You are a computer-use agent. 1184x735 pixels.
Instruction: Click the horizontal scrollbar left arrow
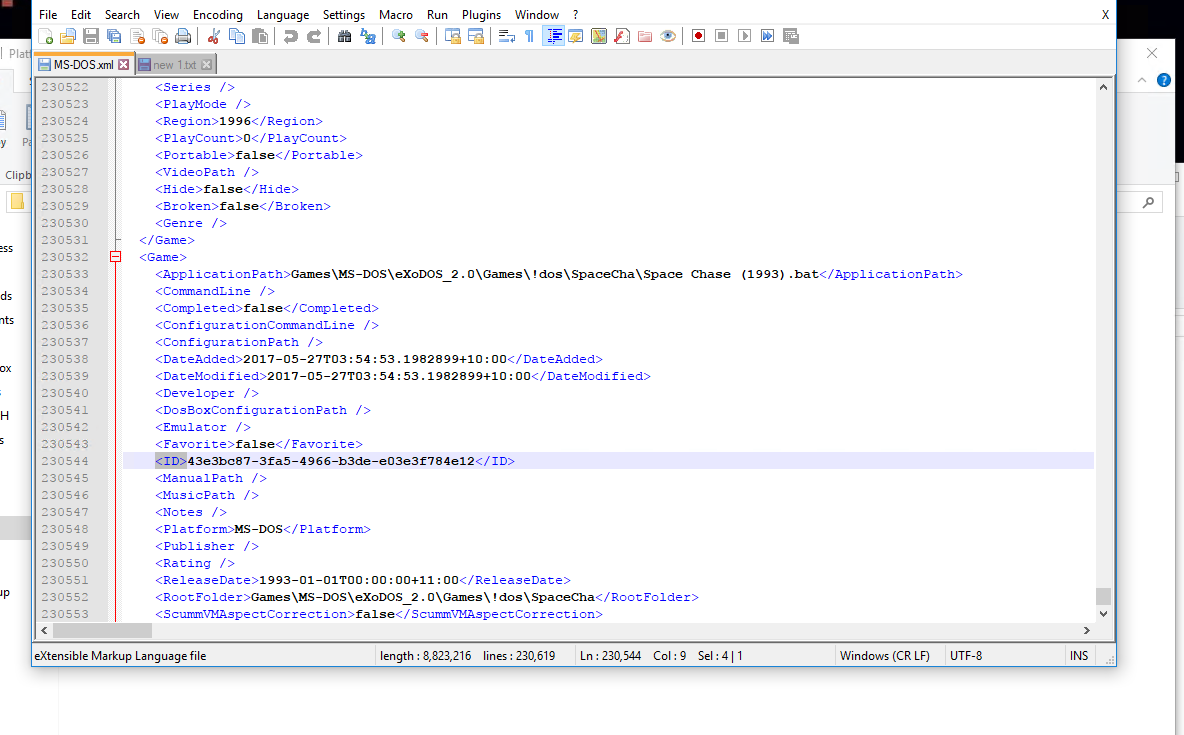tap(44, 630)
